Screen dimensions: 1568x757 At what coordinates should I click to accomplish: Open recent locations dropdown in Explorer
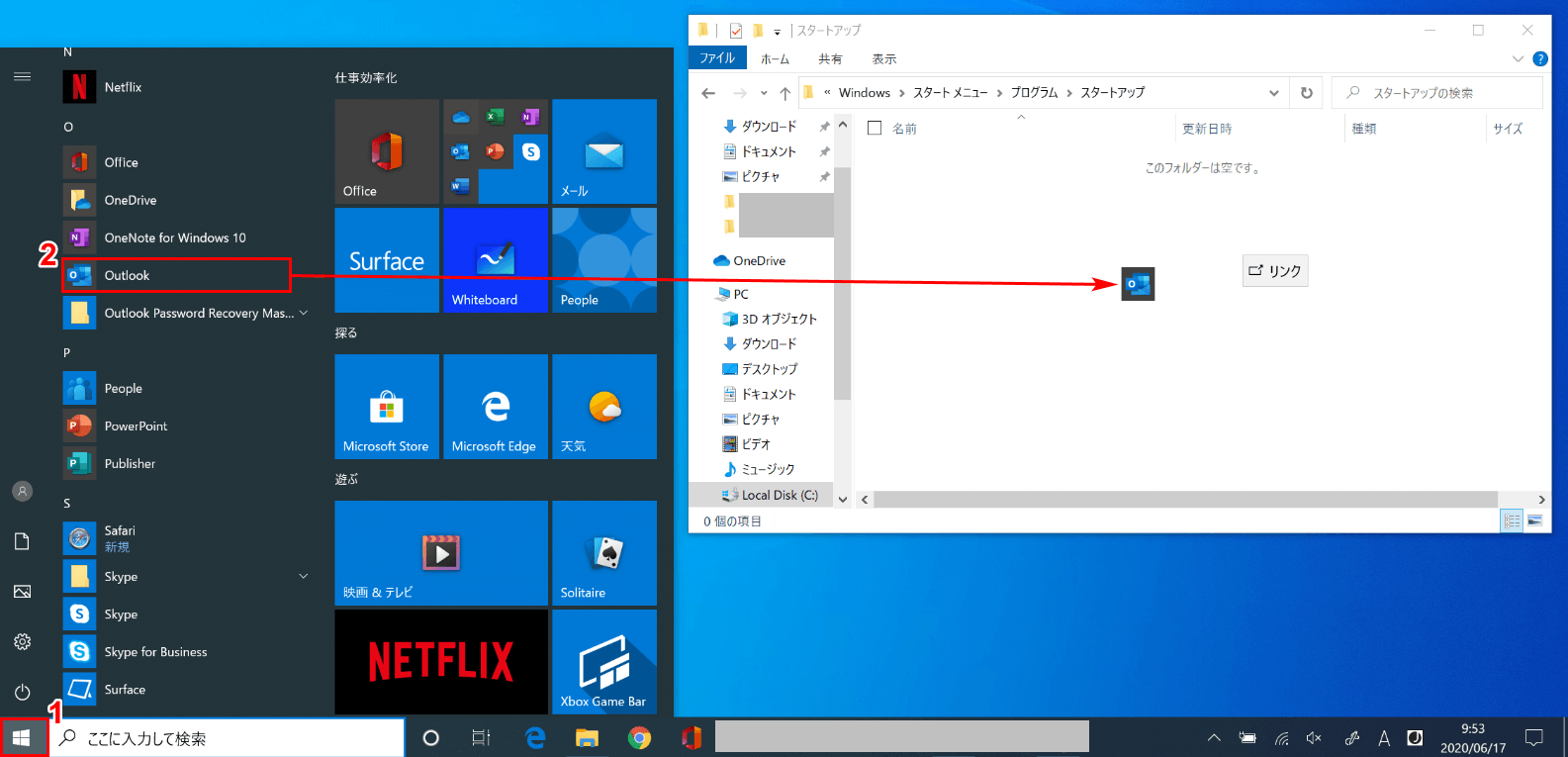[764, 93]
